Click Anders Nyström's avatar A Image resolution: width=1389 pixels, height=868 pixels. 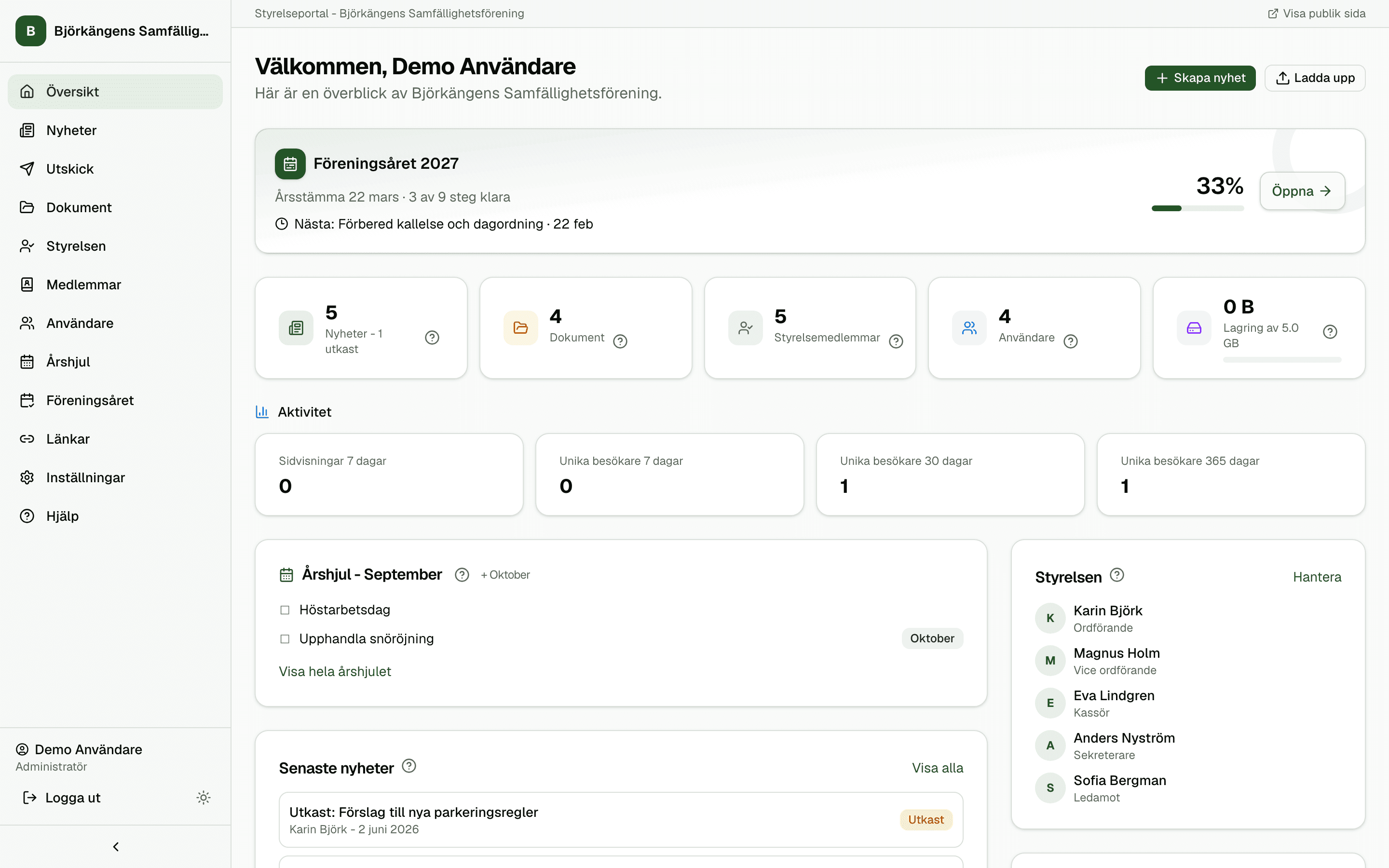tap(1050, 746)
